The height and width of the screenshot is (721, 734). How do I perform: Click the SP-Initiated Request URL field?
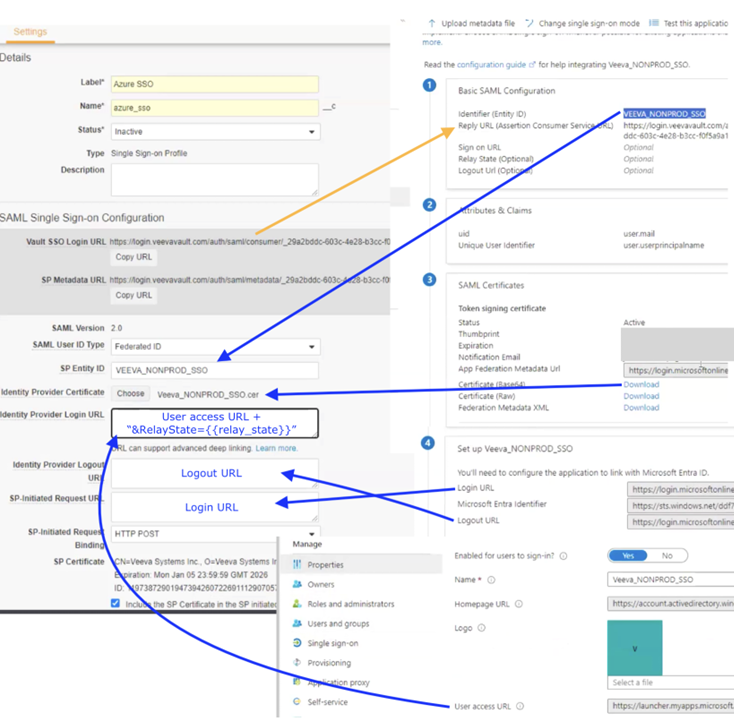(215, 507)
